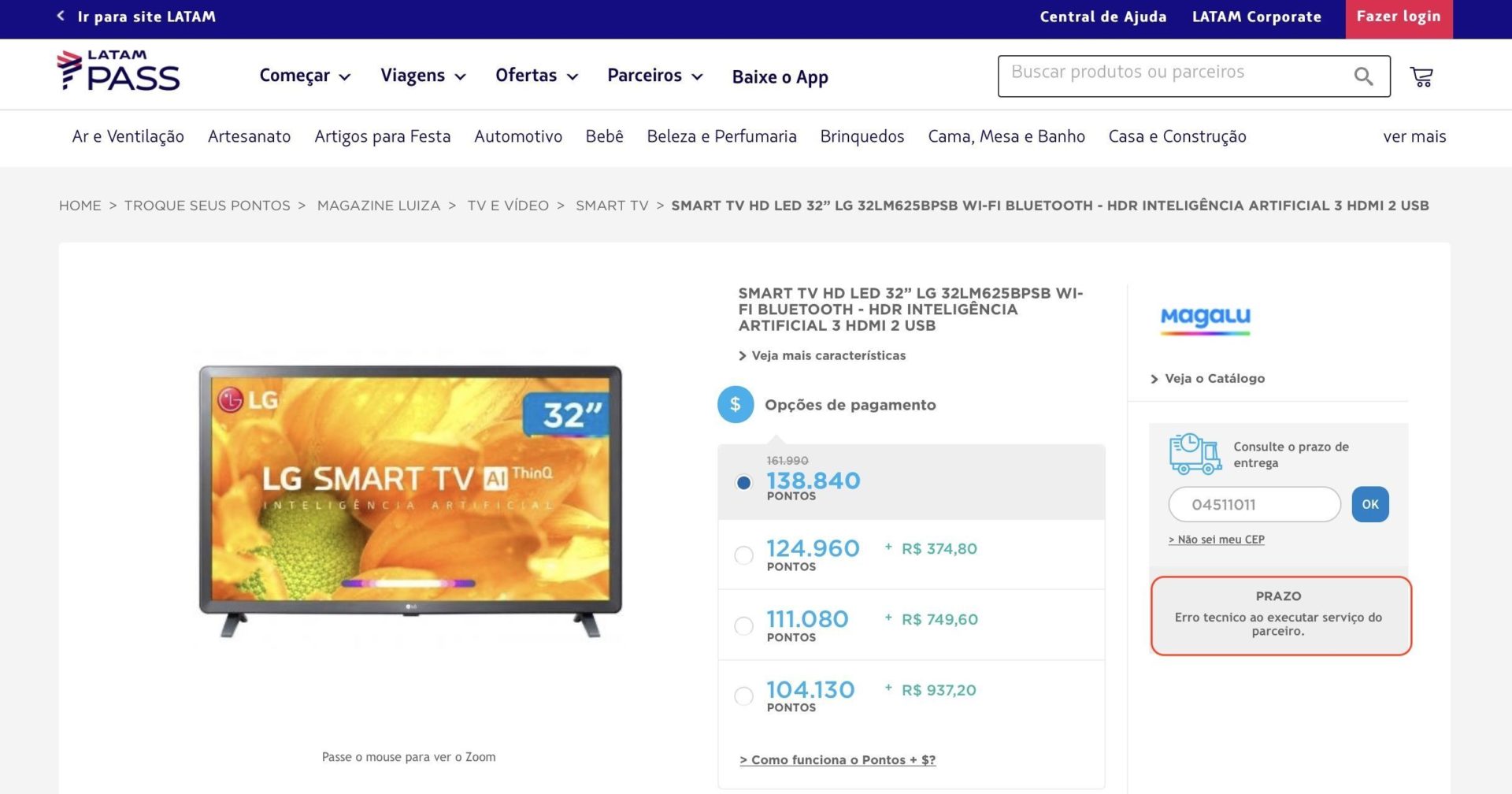
Task: Open Como funciona o Pontos + $ link
Action: click(x=838, y=760)
